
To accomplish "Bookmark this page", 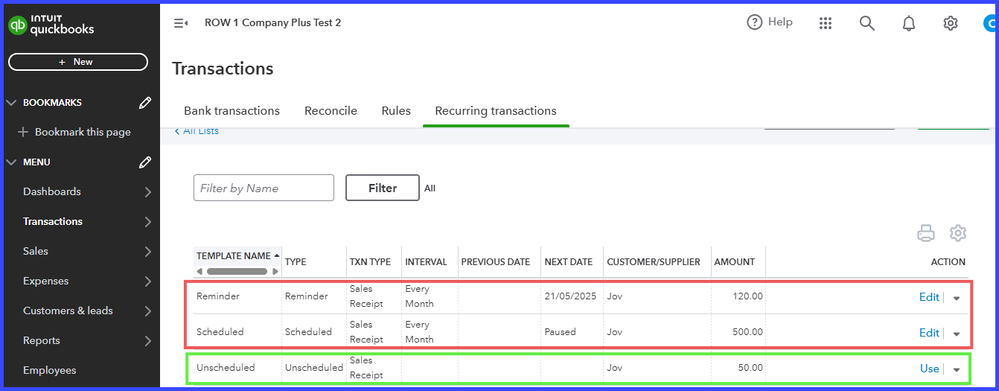I will (x=75, y=132).
